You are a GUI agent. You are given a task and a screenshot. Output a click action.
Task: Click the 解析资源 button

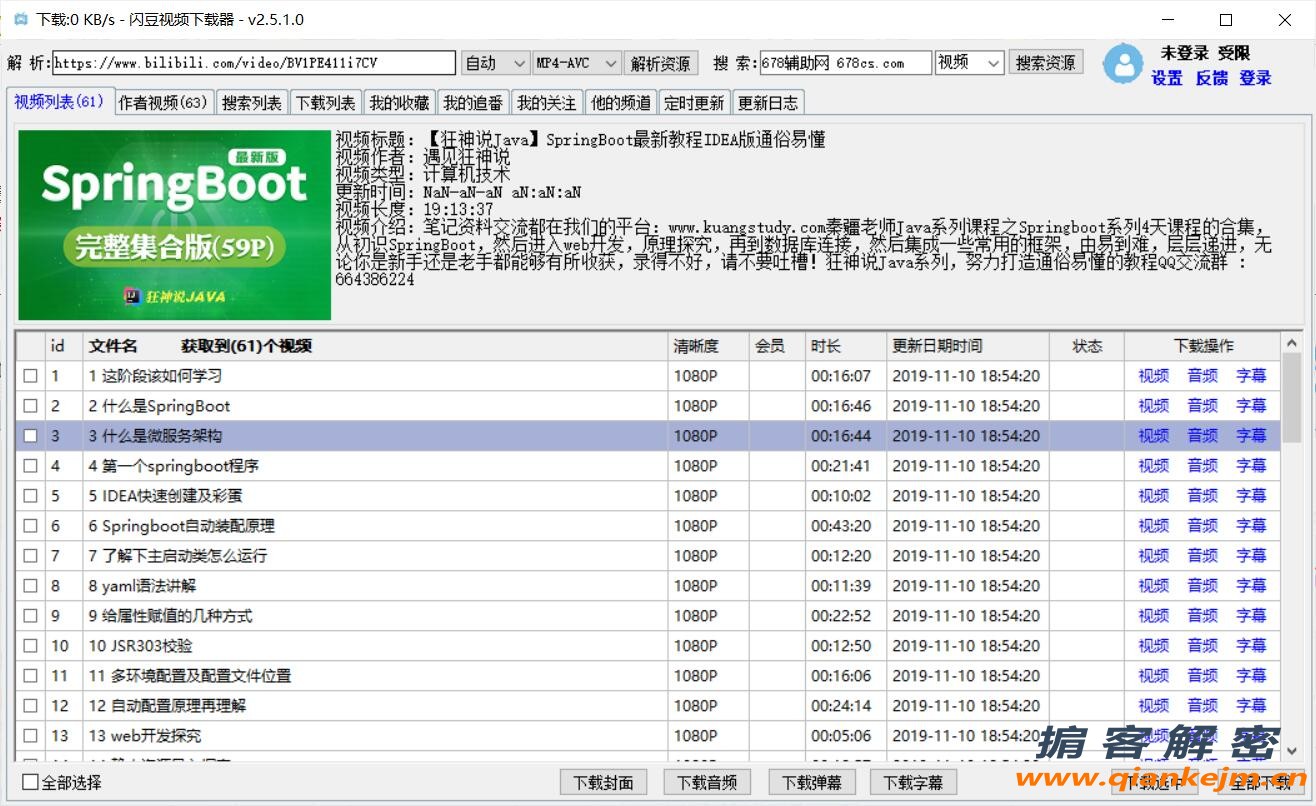point(661,63)
